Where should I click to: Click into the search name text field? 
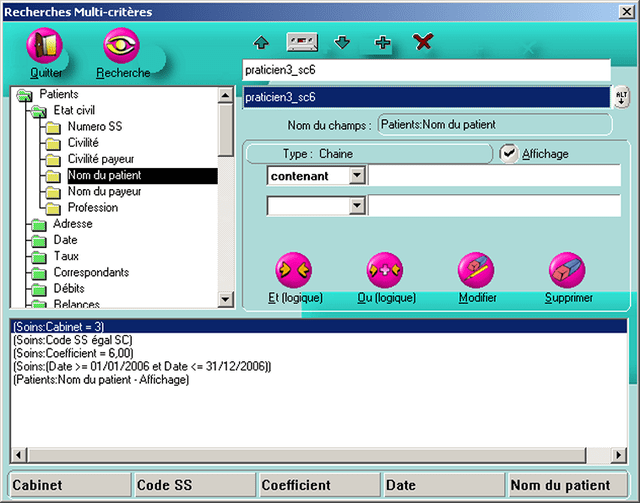pyautogui.click(x=426, y=71)
